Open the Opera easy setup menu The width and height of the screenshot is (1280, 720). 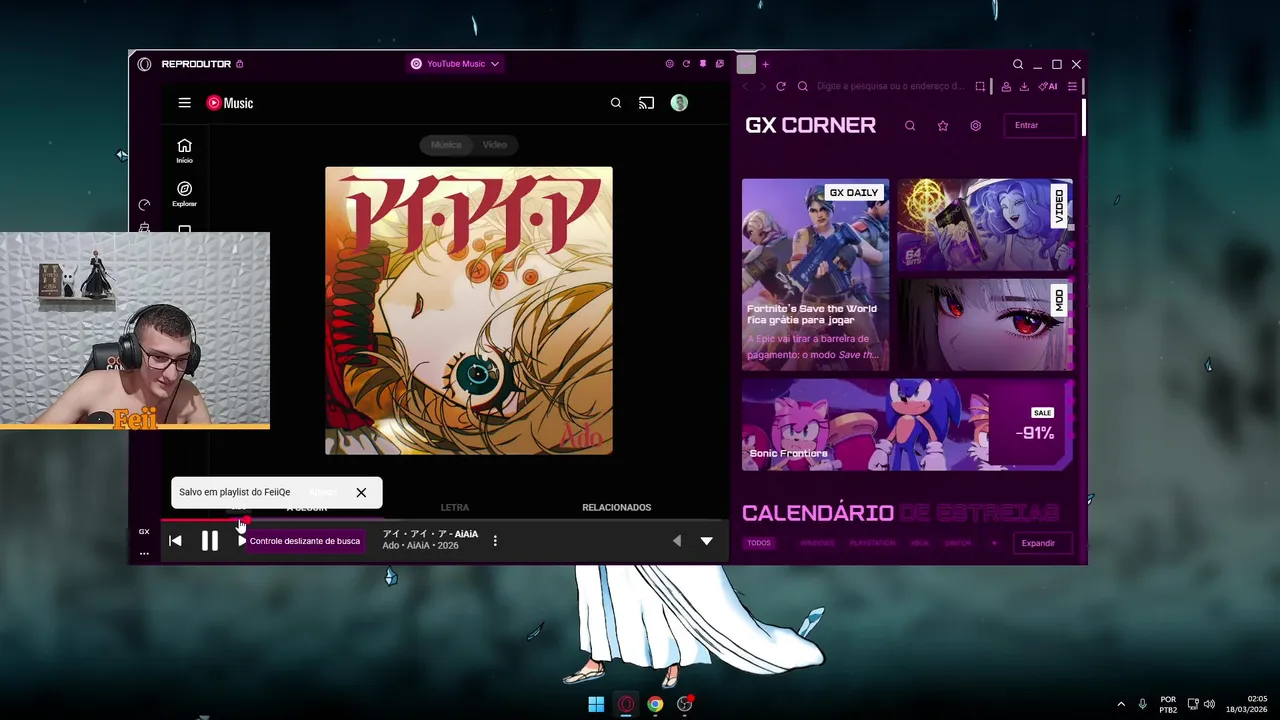1072,87
